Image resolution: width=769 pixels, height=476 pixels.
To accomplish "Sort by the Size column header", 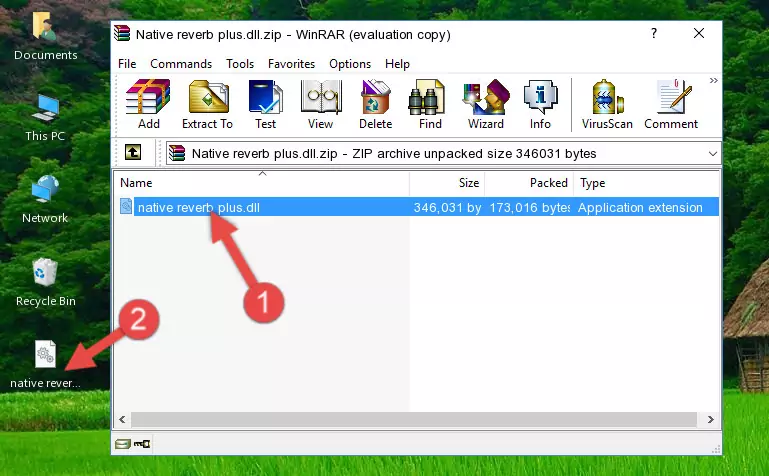I will pos(447,183).
